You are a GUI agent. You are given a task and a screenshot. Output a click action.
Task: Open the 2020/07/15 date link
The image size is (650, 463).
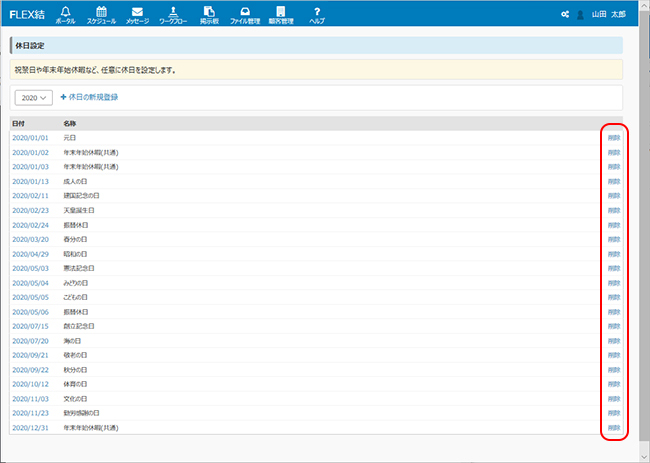pos(30,326)
